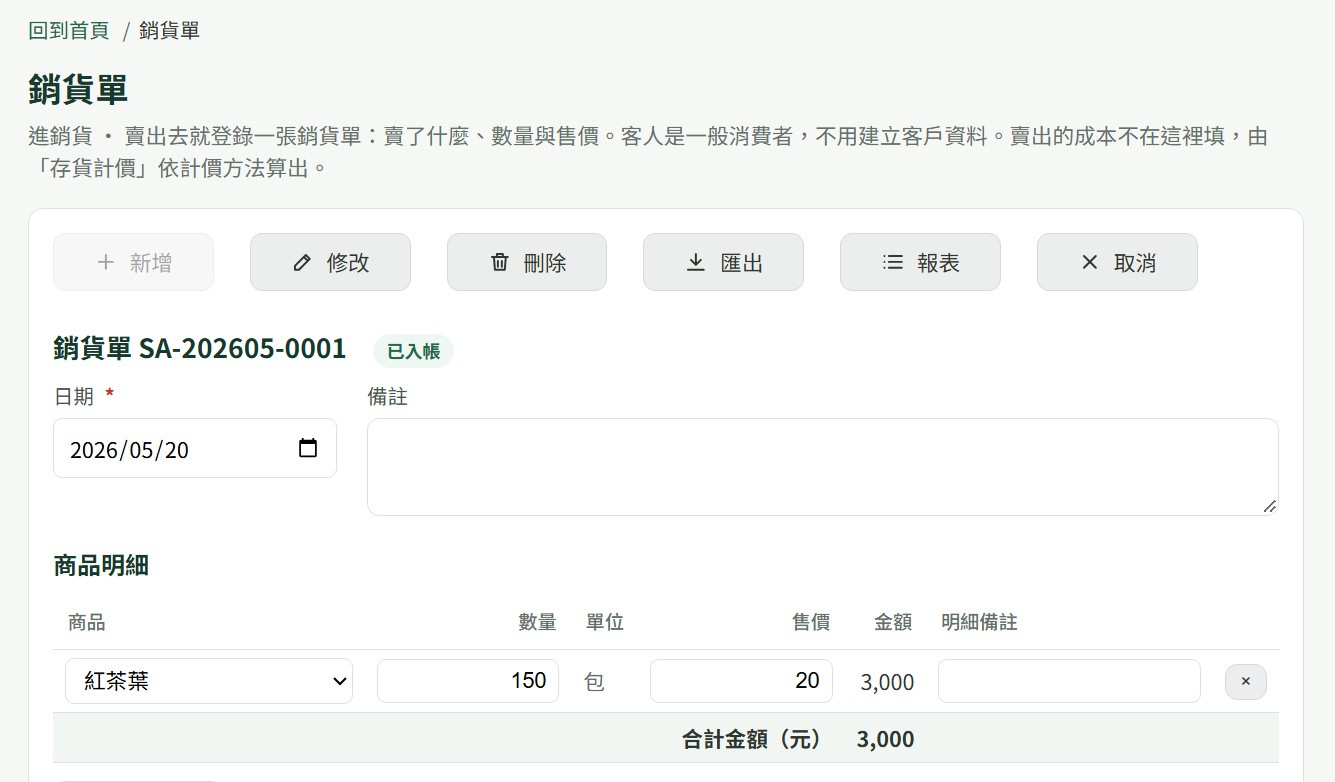This screenshot has width=1335, height=782.
Task: Go back via 回到首頁 breadcrumb
Action: pyautogui.click(x=69, y=30)
